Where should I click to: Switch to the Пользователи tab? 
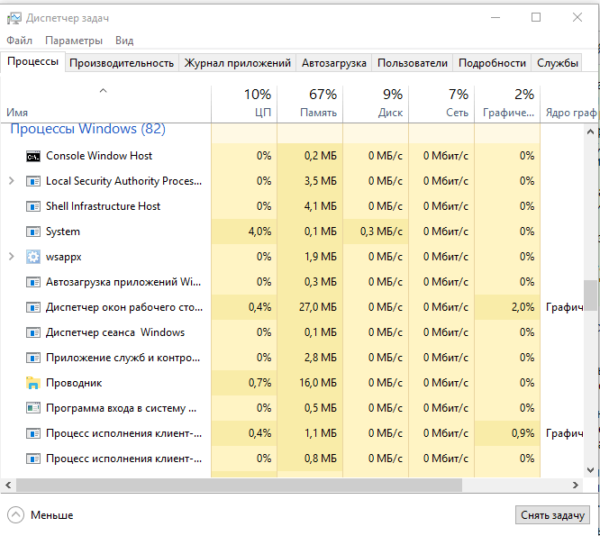412,63
